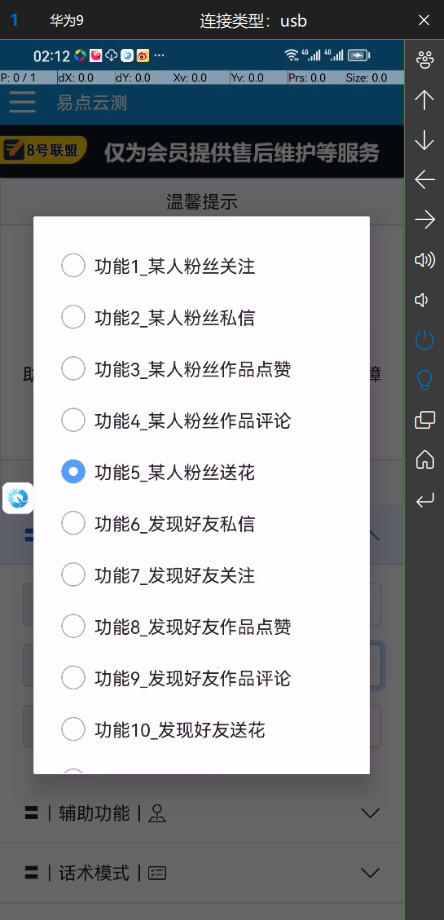Select 功能3_某人粉丝作品点赞 radio option
Viewport: 444px width, 920px height.
click(x=177, y=369)
